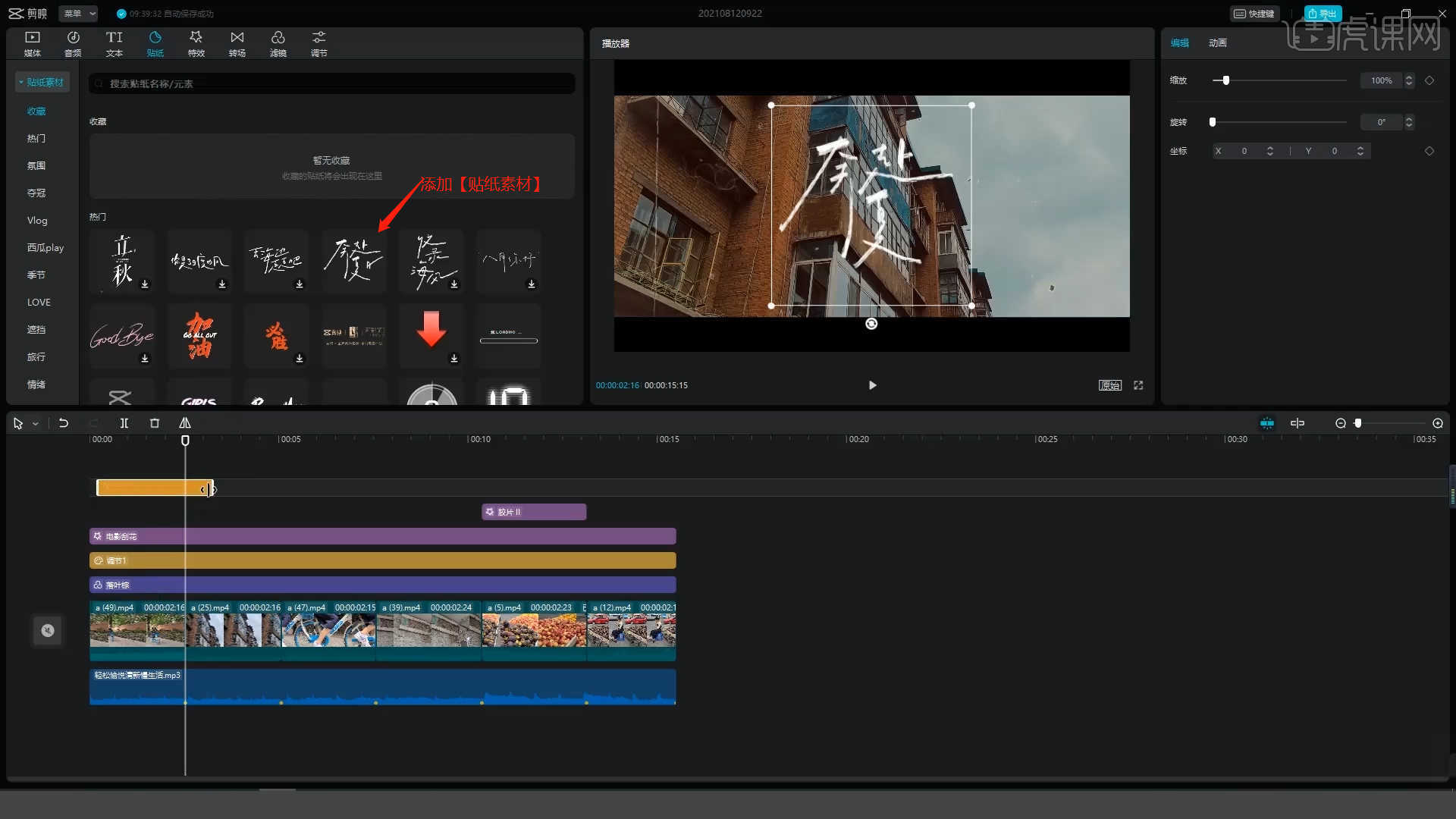The width and height of the screenshot is (1456, 819).
Task: Click the rotation slider handle
Action: click(1213, 122)
